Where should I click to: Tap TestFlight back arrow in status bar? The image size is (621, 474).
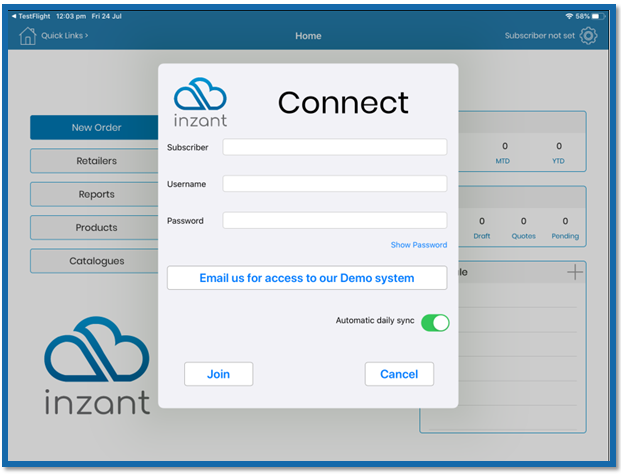(14, 16)
